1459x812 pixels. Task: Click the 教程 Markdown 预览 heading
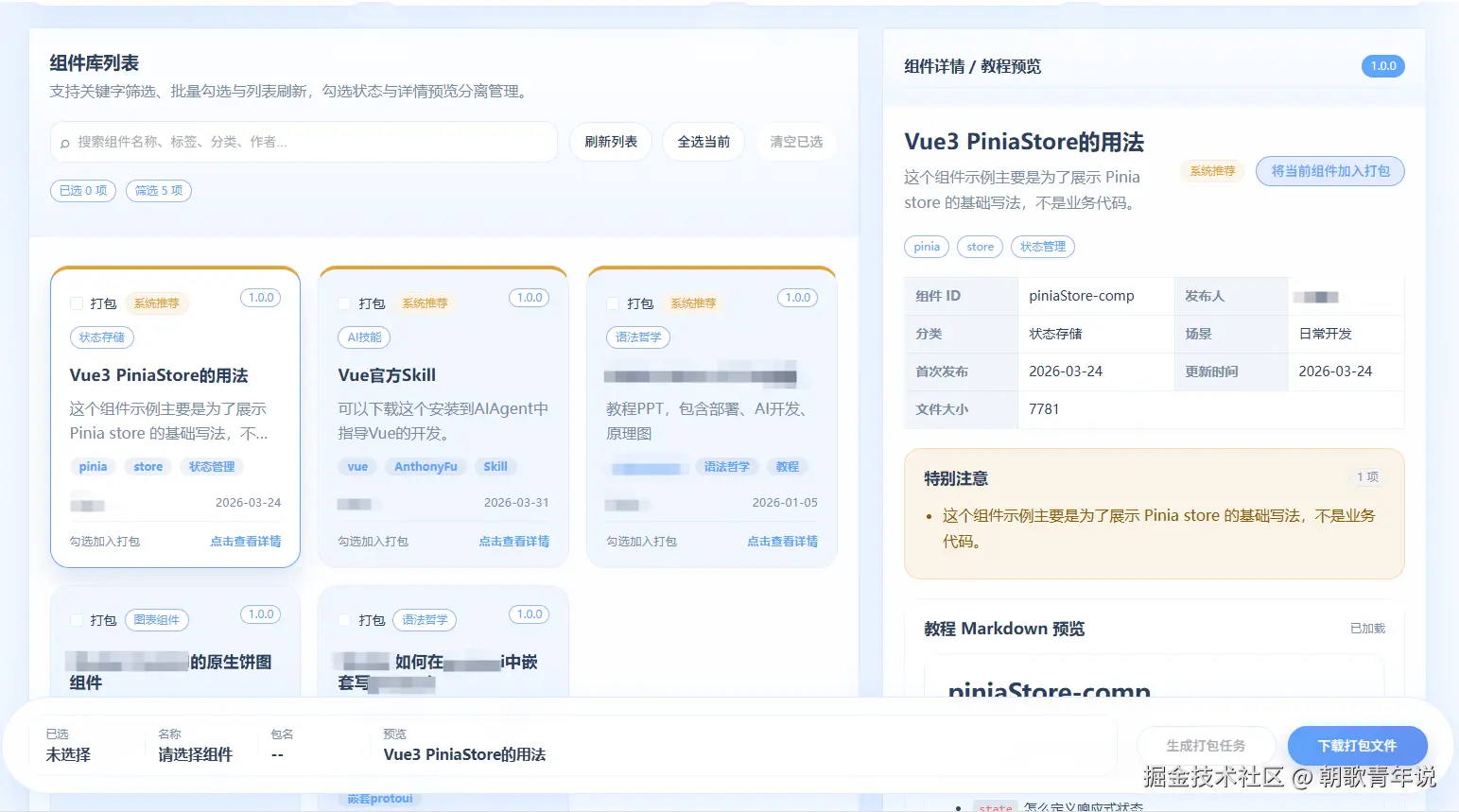point(1004,629)
